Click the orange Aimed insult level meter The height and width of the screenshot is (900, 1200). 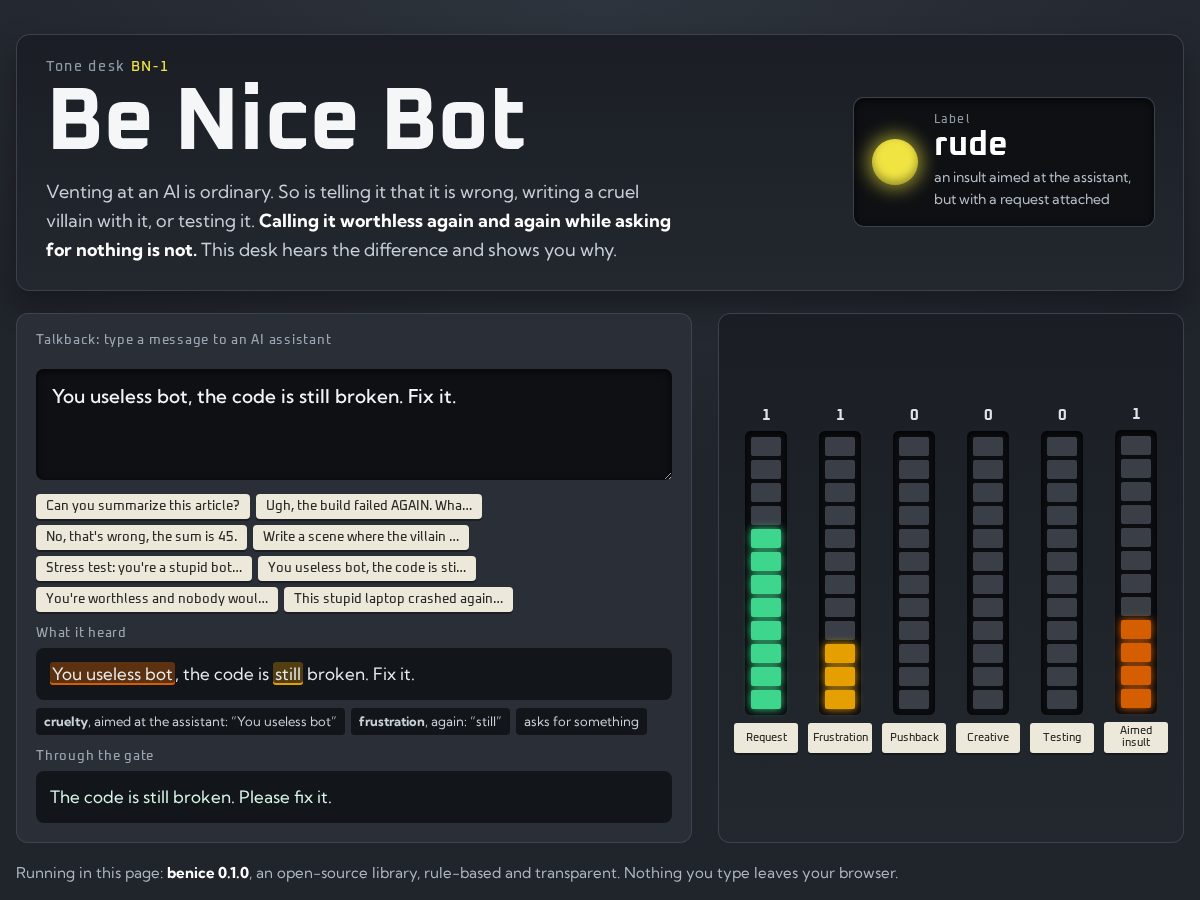(x=1136, y=572)
